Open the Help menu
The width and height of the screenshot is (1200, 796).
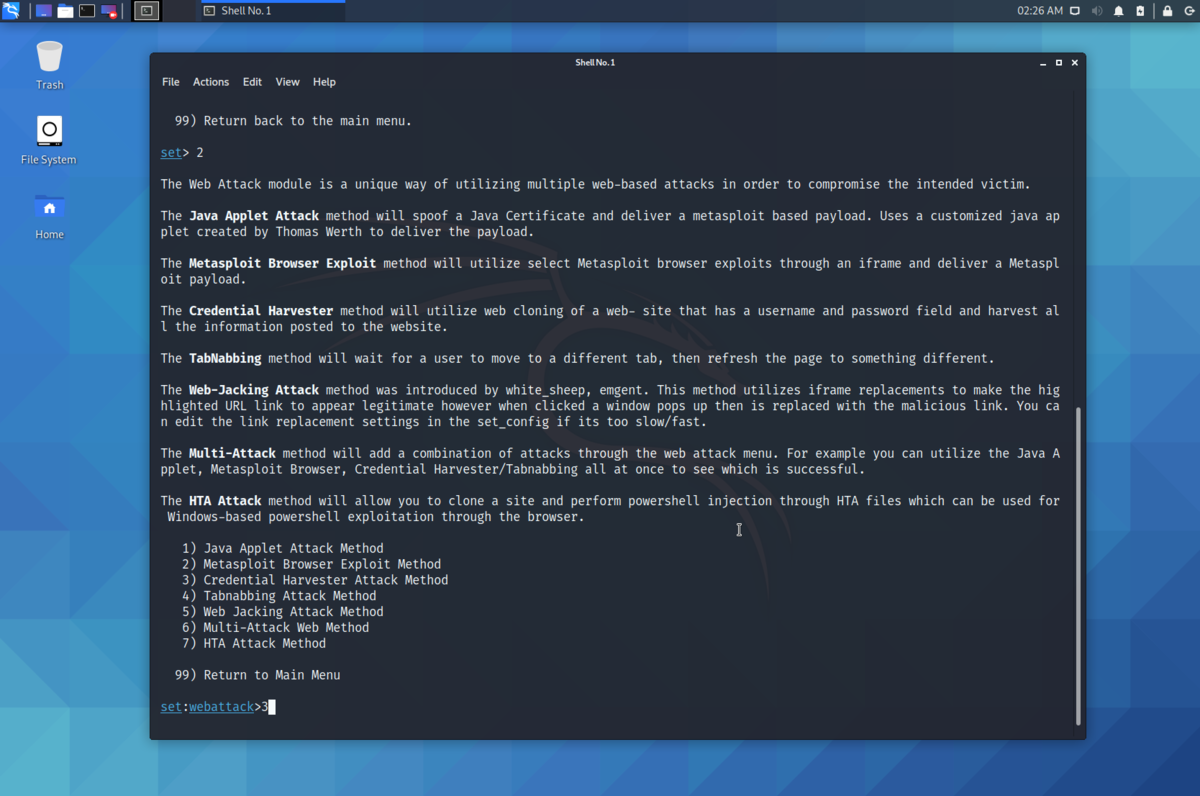click(x=324, y=82)
